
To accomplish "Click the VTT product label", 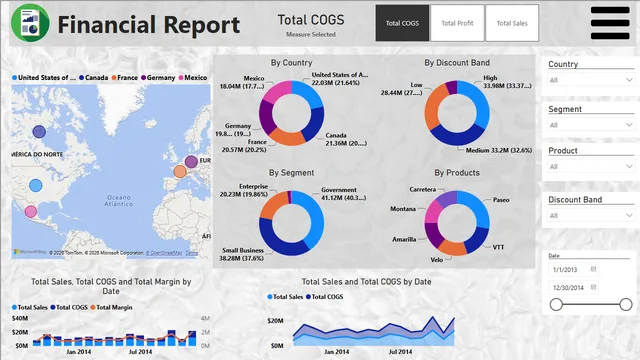I will (x=498, y=247).
